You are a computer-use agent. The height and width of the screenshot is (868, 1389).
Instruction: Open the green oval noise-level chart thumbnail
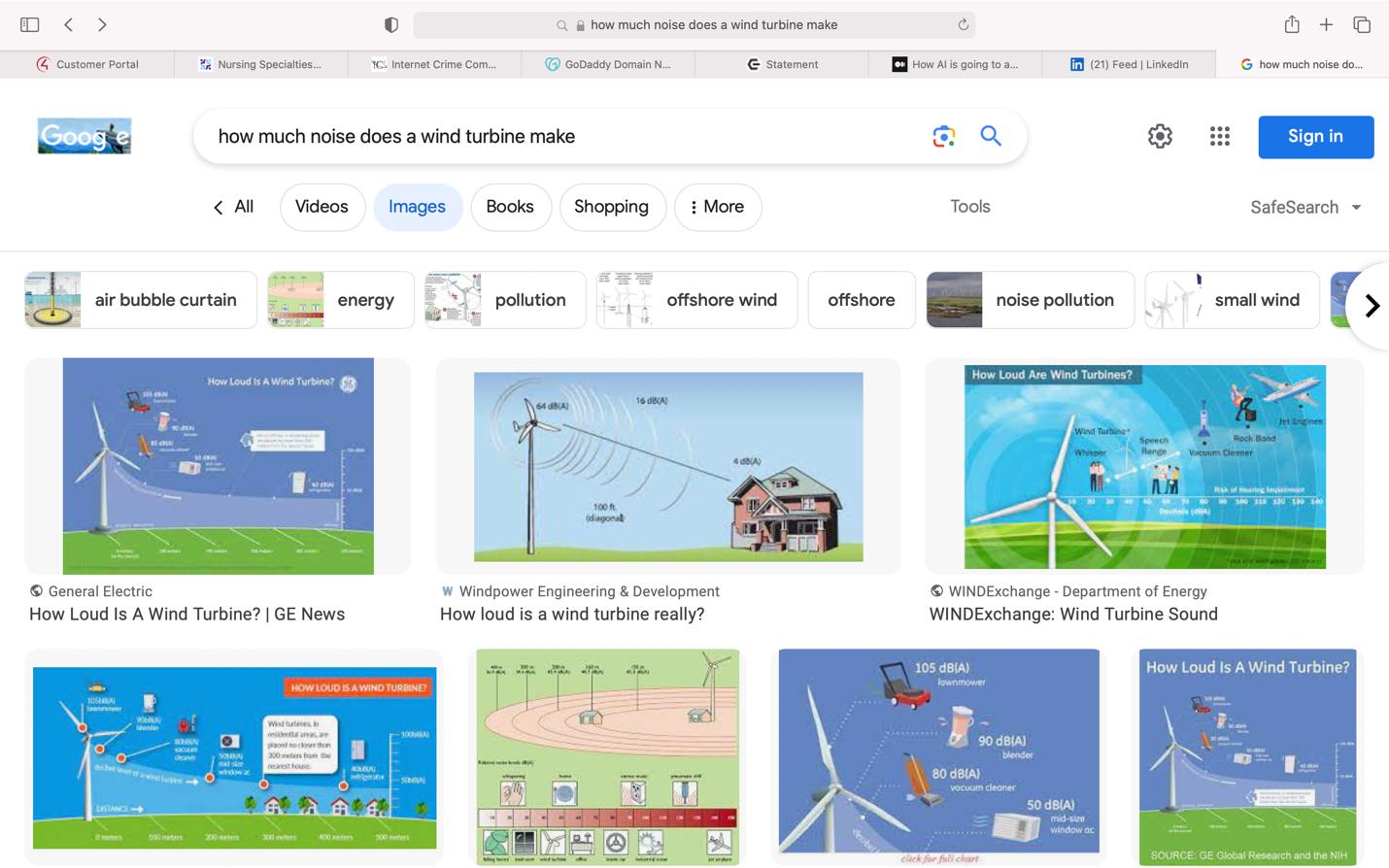(x=608, y=757)
